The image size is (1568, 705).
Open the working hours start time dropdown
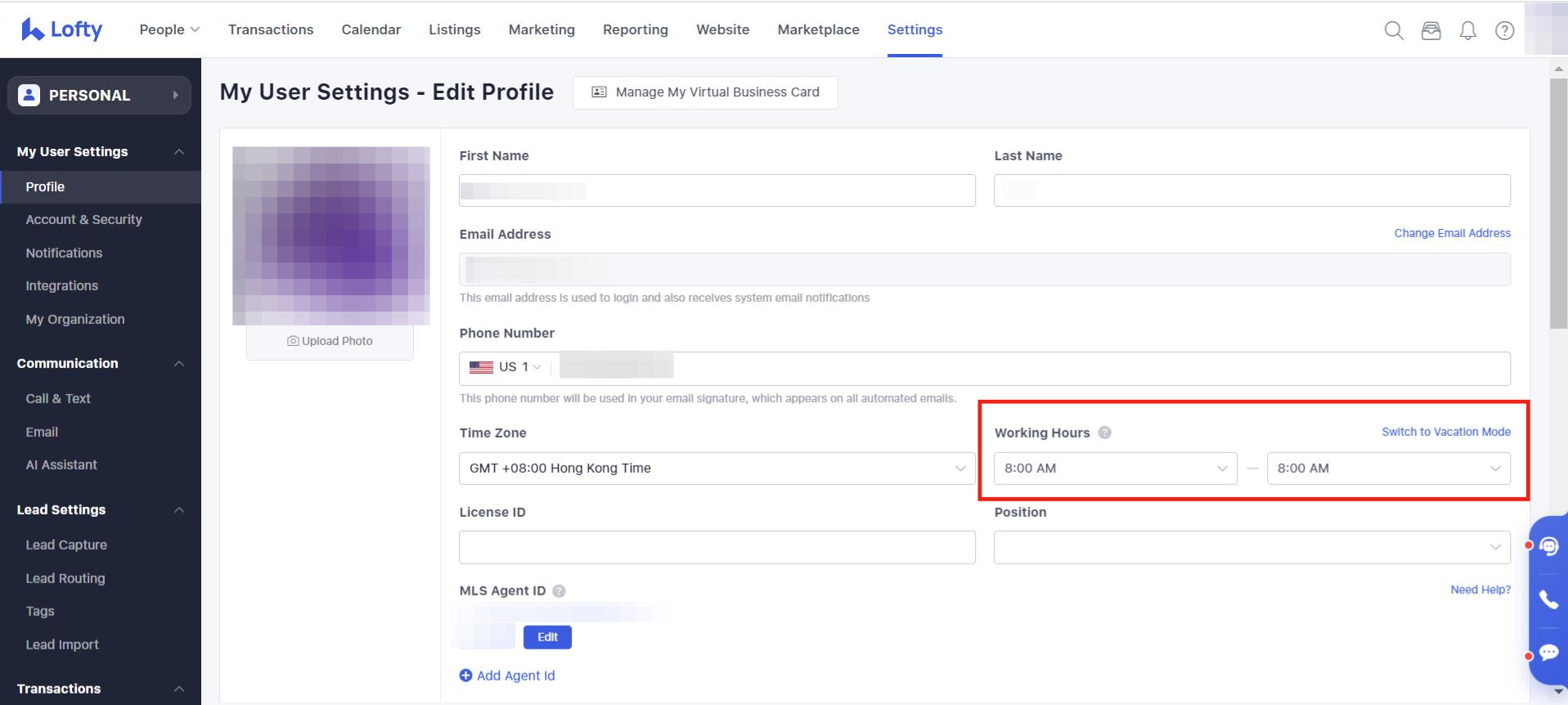point(1115,469)
